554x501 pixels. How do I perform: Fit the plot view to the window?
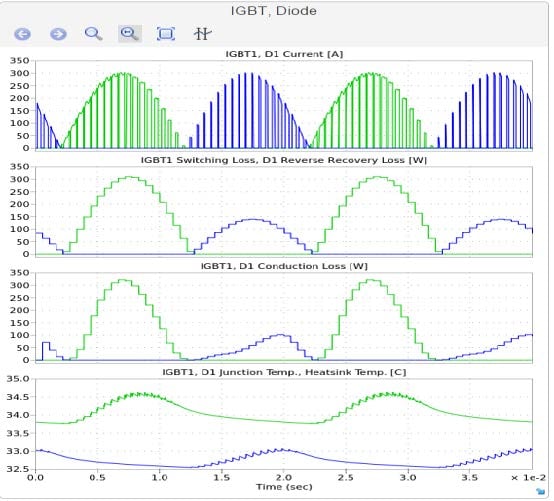[166, 34]
